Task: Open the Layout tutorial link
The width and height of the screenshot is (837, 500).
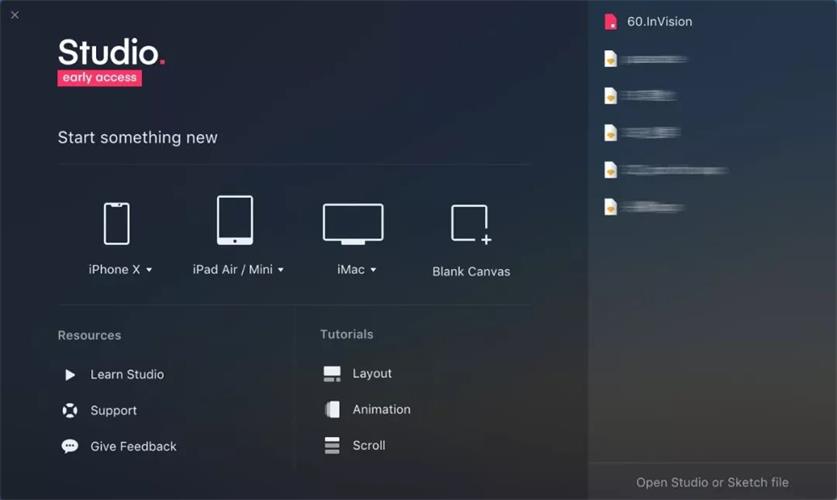Action: point(372,374)
